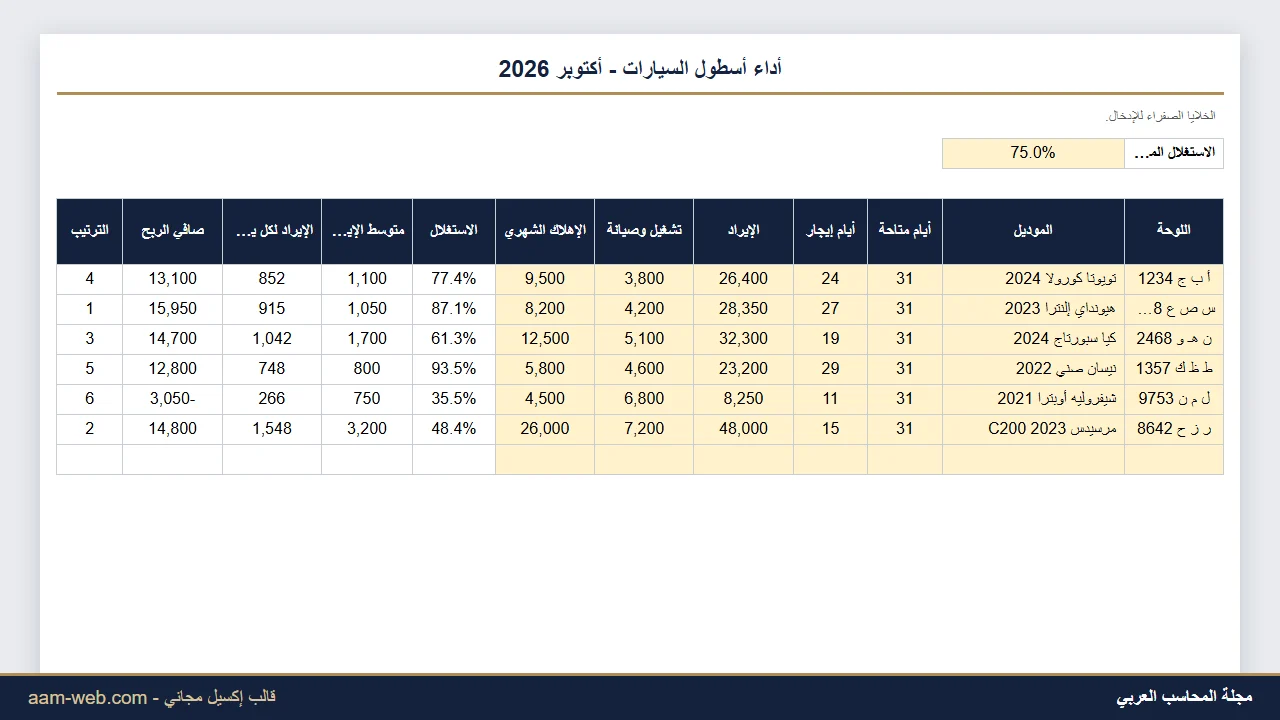Image resolution: width=1280 pixels, height=720 pixels.
Task: Click the plate cell ending in 1234
Action: 1173,279
